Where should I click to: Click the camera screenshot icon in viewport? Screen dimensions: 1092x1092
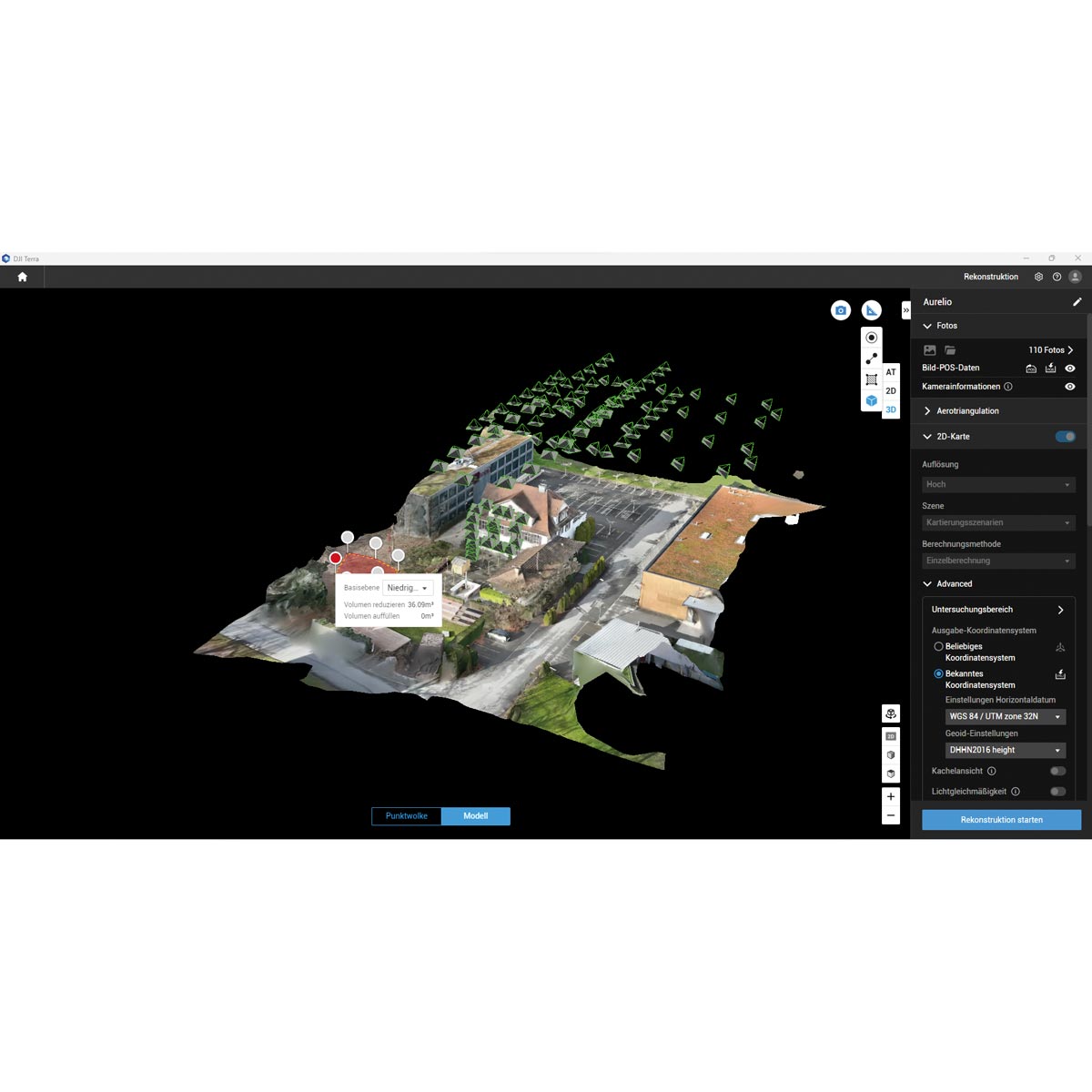pos(841,310)
